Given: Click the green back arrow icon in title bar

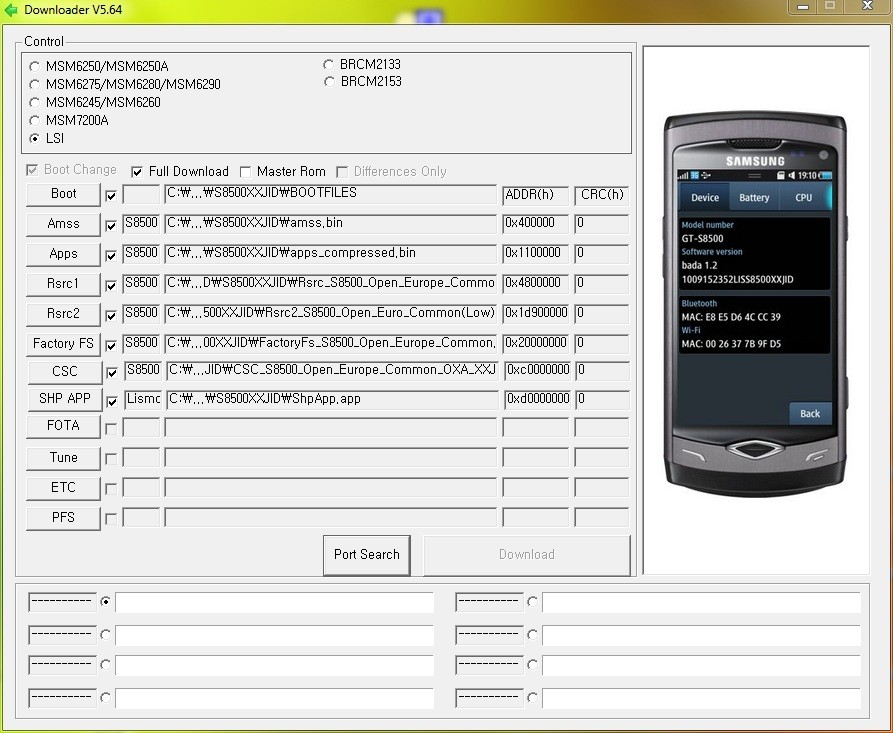Looking at the screenshot, I should (11, 10).
